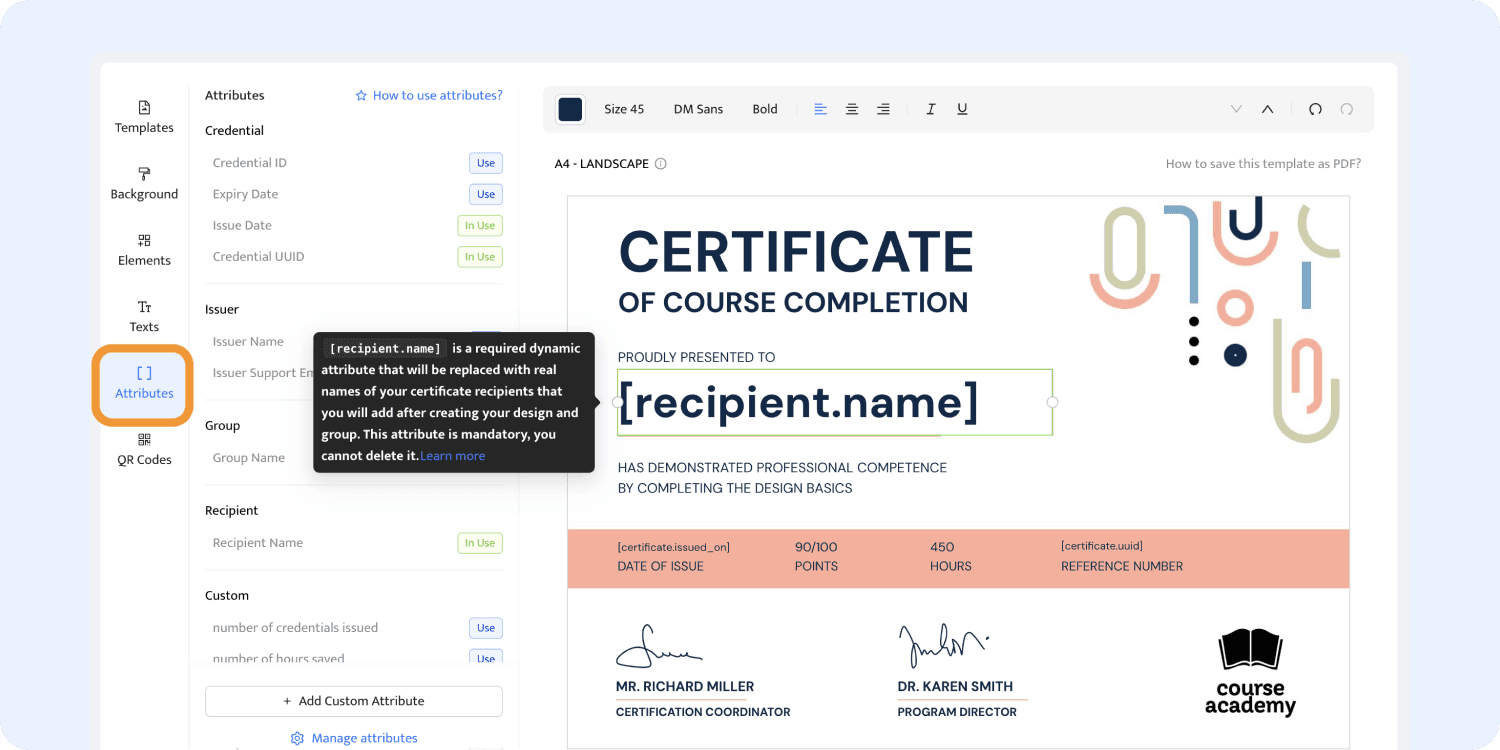Apply underline formatting to text
This screenshot has height=750, width=1500.
tap(962, 109)
